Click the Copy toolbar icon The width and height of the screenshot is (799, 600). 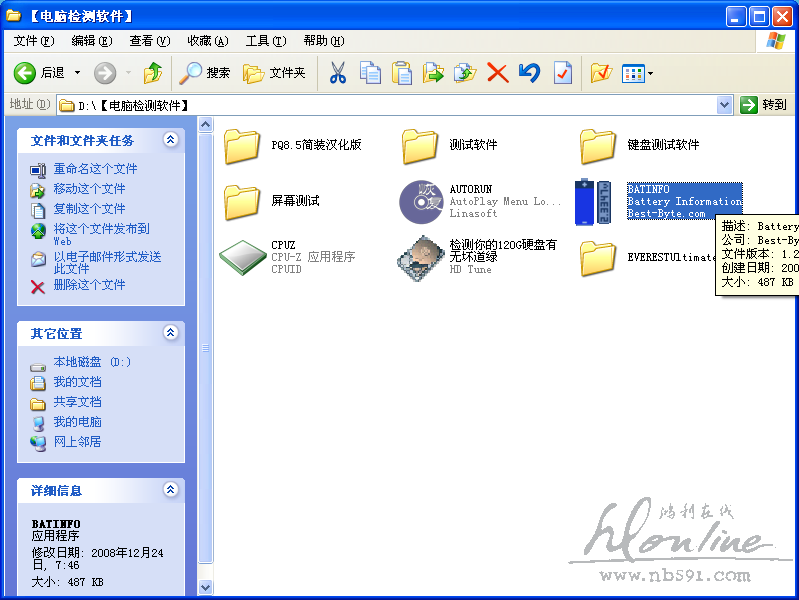point(370,73)
